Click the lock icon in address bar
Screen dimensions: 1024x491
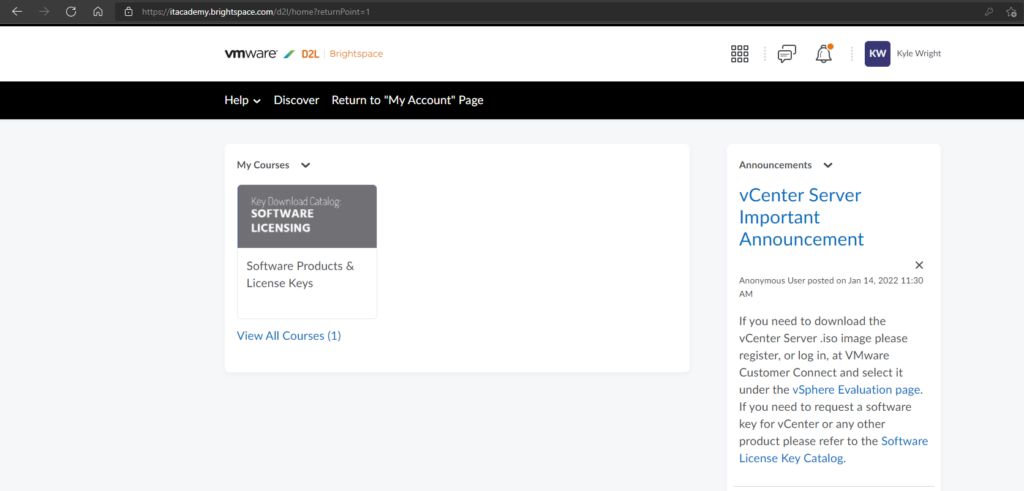point(129,11)
